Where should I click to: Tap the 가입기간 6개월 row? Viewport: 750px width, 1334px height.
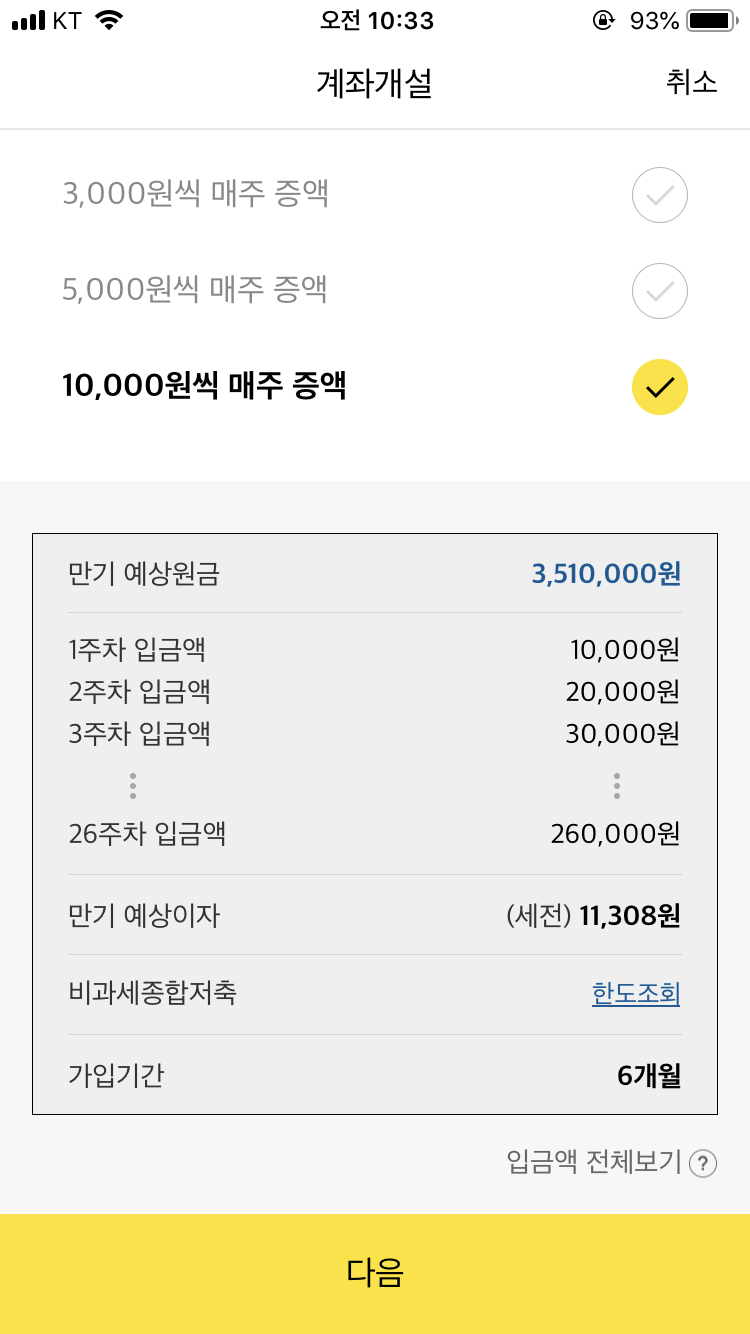coord(375,1076)
